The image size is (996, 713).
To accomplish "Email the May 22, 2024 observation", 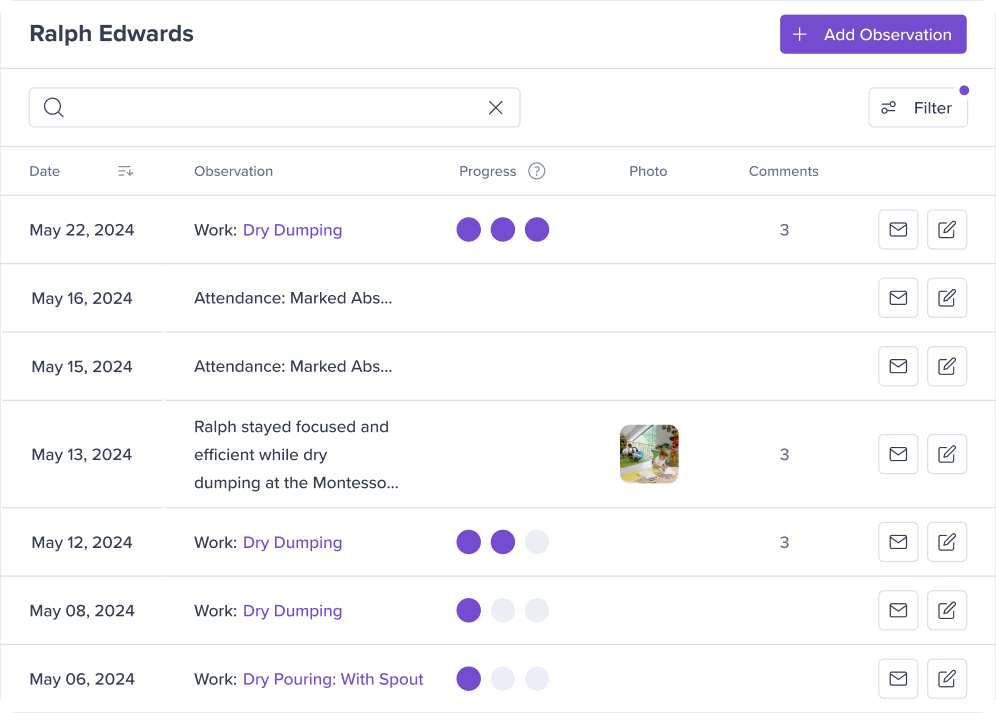I will (x=898, y=229).
